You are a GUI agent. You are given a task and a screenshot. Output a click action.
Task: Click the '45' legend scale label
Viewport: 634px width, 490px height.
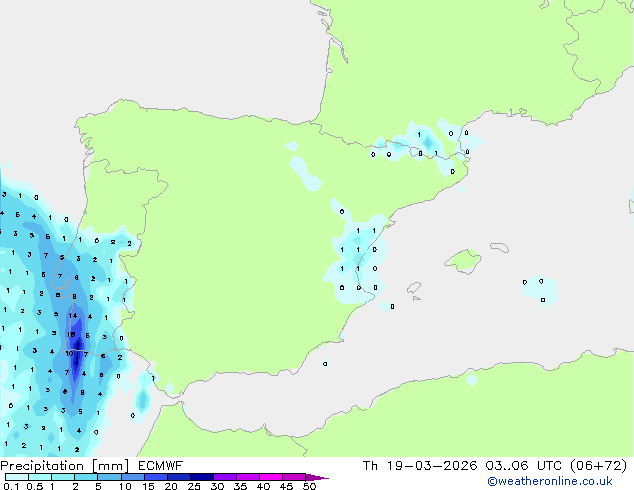click(x=286, y=486)
